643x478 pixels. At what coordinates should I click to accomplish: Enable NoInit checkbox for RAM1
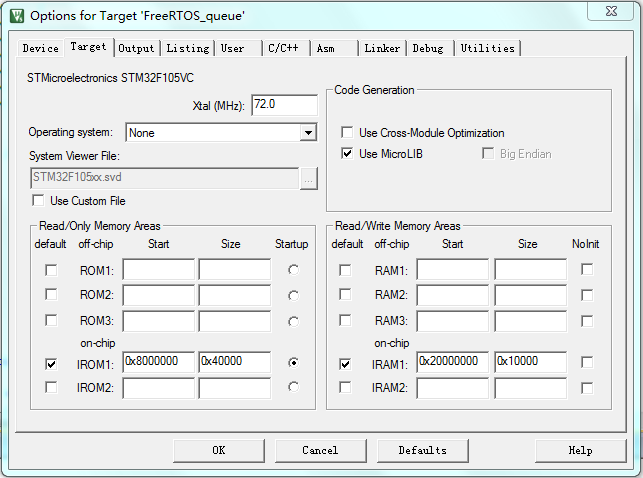[x=587, y=270]
